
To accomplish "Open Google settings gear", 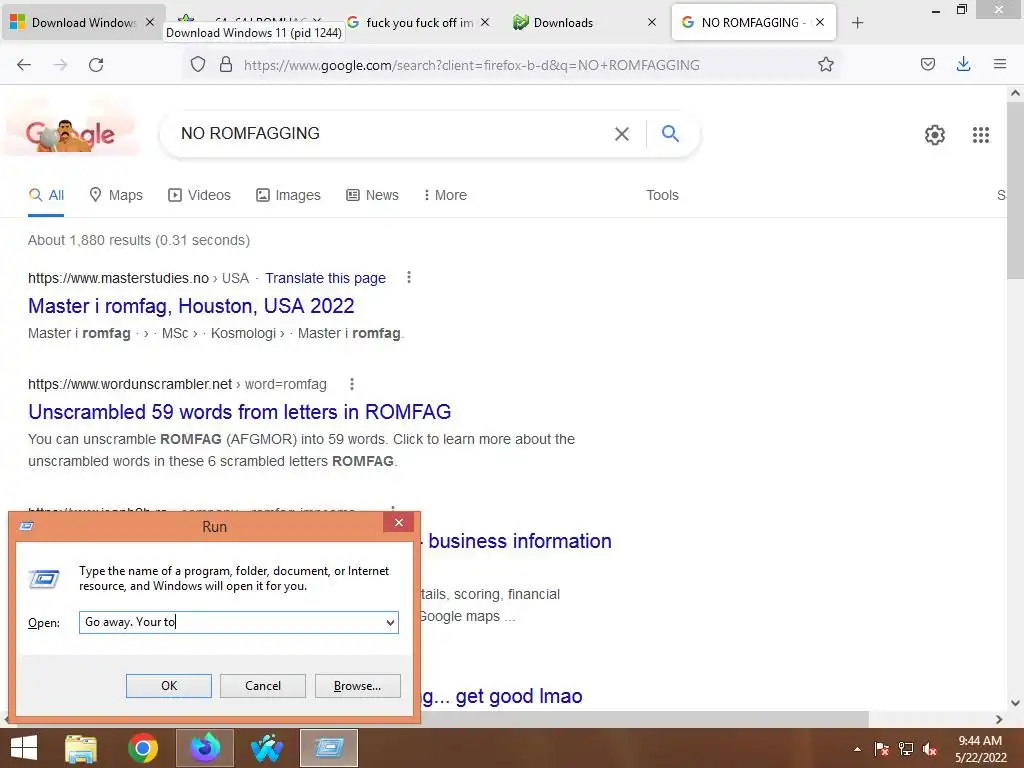I will coord(935,135).
